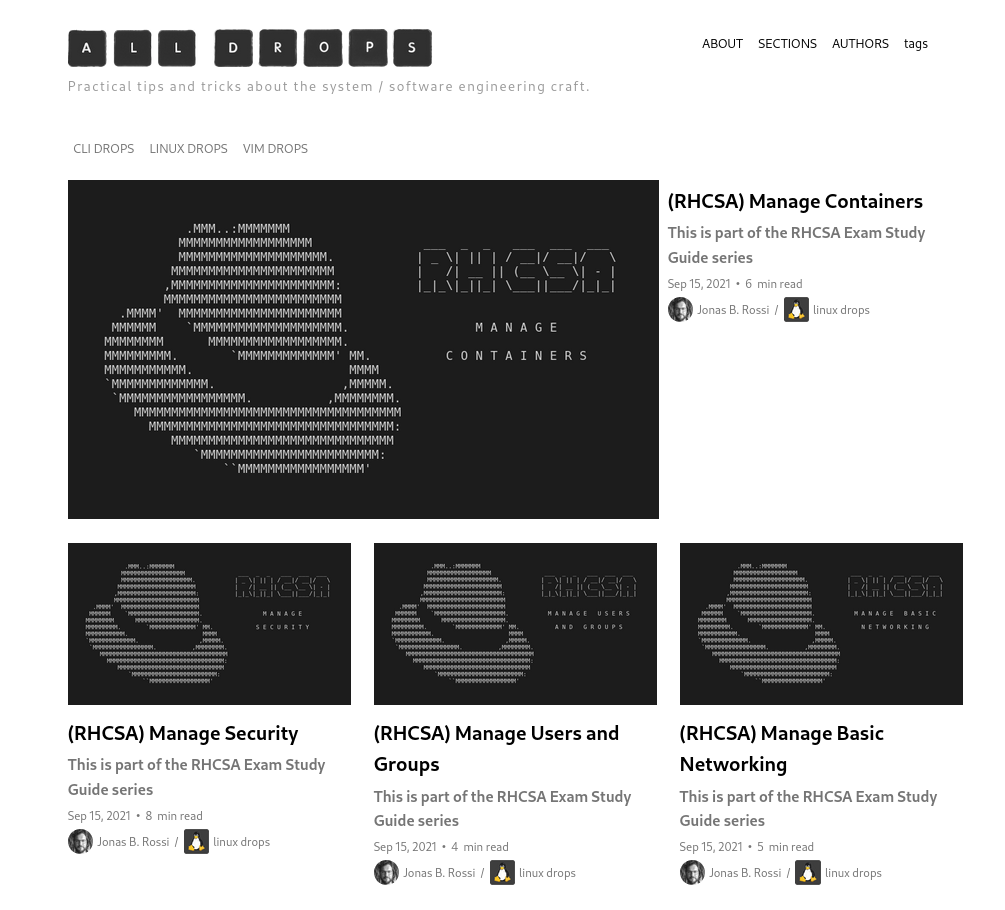Screen dimensions: 1005x910
Task: Open the (RHCSA) Manage Security article title
Action: [x=183, y=733]
